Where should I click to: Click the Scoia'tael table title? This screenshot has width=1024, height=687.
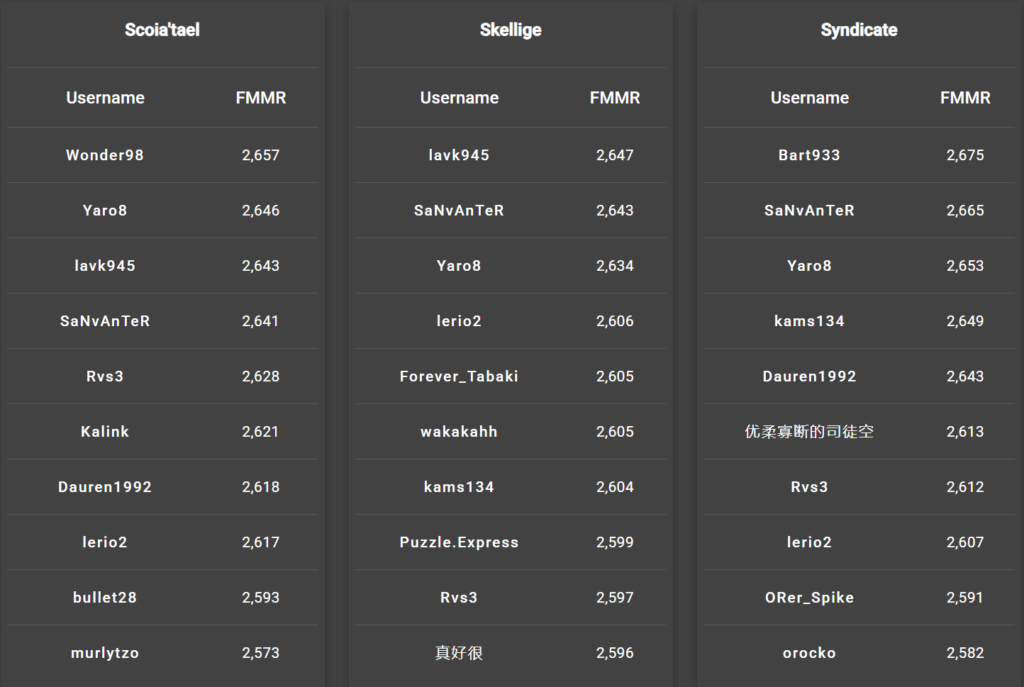(162, 30)
